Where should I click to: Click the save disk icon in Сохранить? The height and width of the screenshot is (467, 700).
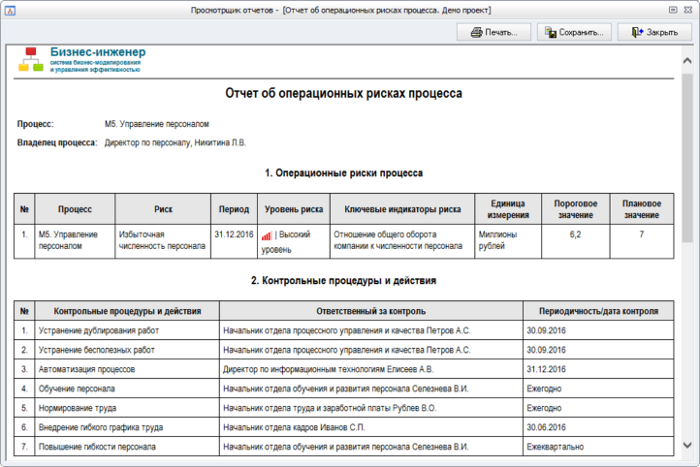(x=550, y=32)
